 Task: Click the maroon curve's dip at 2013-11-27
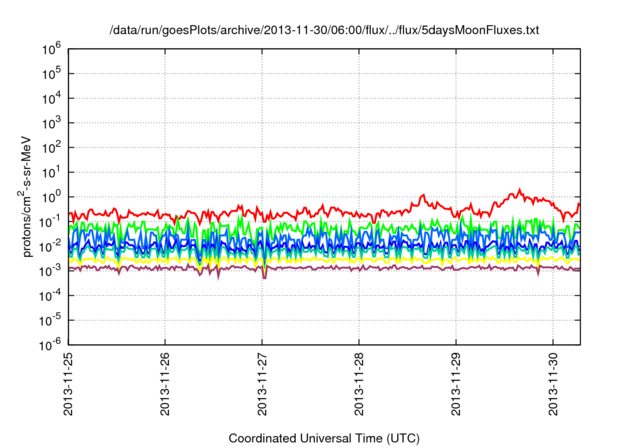pyautogui.click(x=264, y=276)
